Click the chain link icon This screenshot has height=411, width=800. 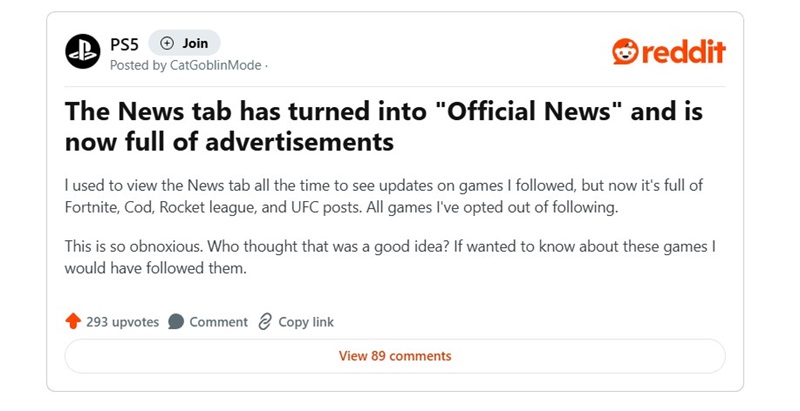click(x=265, y=322)
